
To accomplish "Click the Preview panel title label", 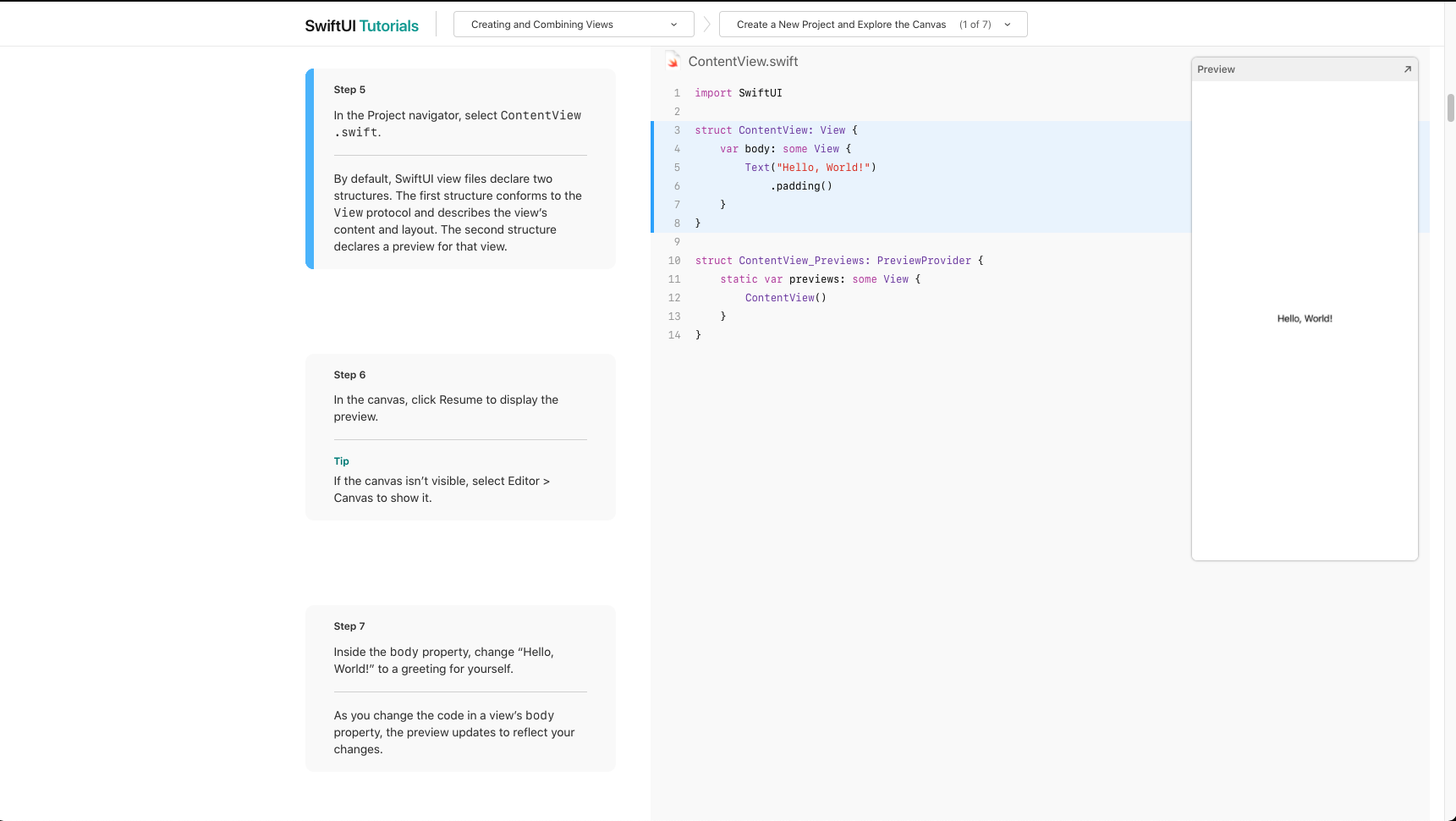I will [1216, 69].
